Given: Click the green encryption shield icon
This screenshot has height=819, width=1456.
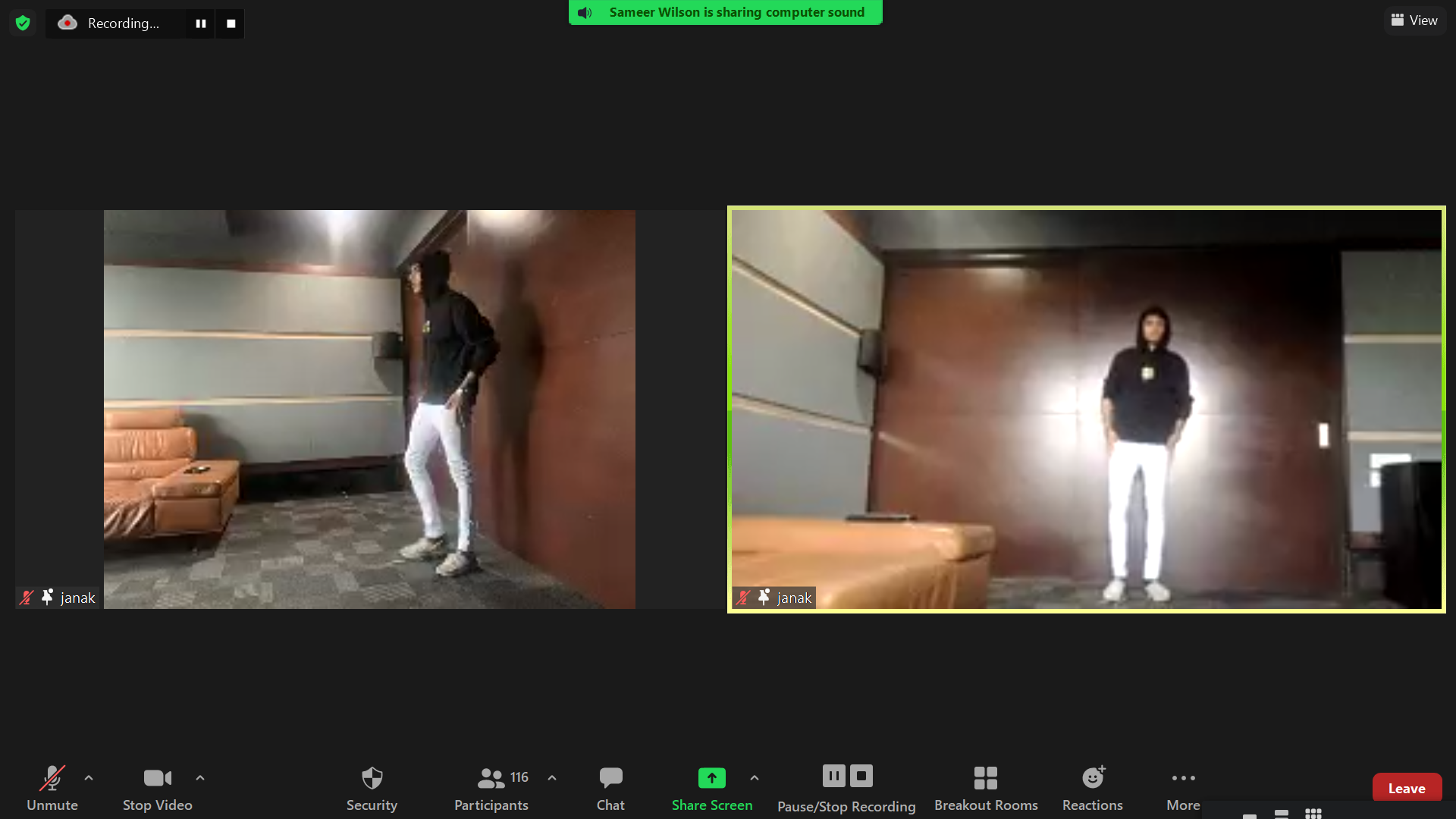Looking at the screenshot, I should [23, 23].
